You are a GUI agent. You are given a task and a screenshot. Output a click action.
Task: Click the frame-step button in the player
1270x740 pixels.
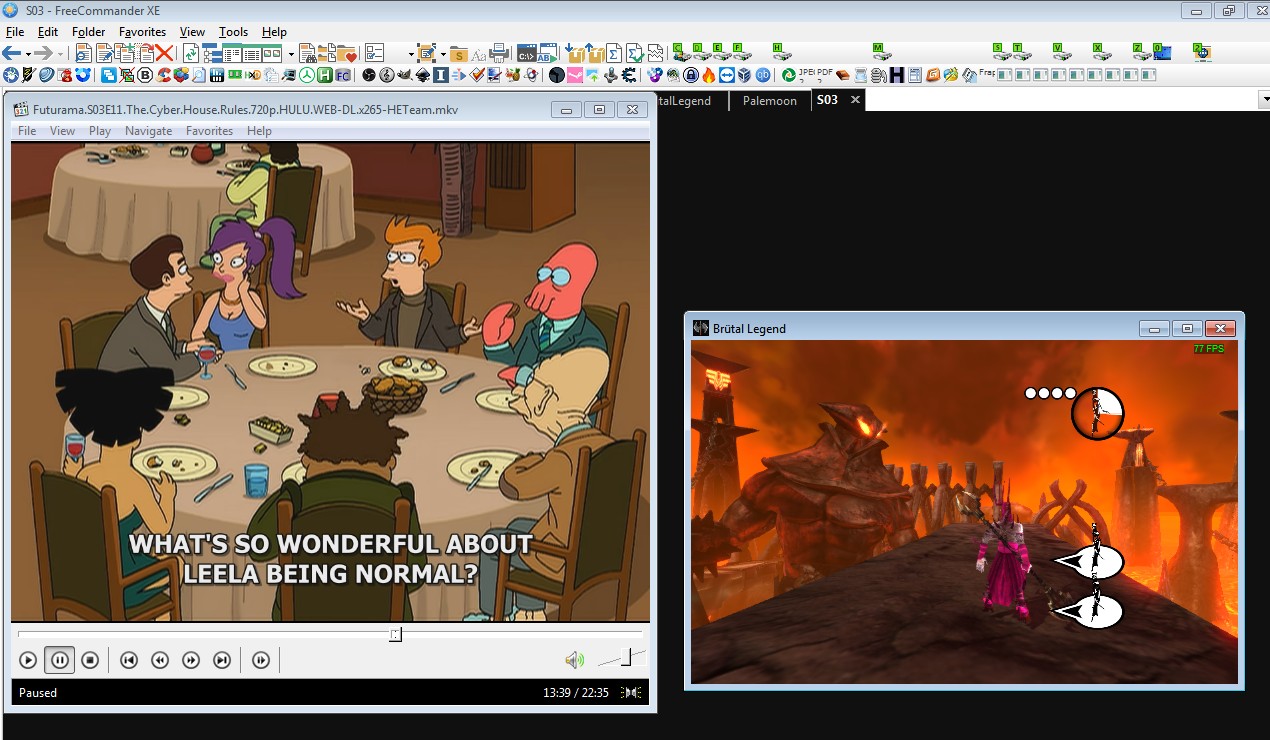click(x=260, y=660)
